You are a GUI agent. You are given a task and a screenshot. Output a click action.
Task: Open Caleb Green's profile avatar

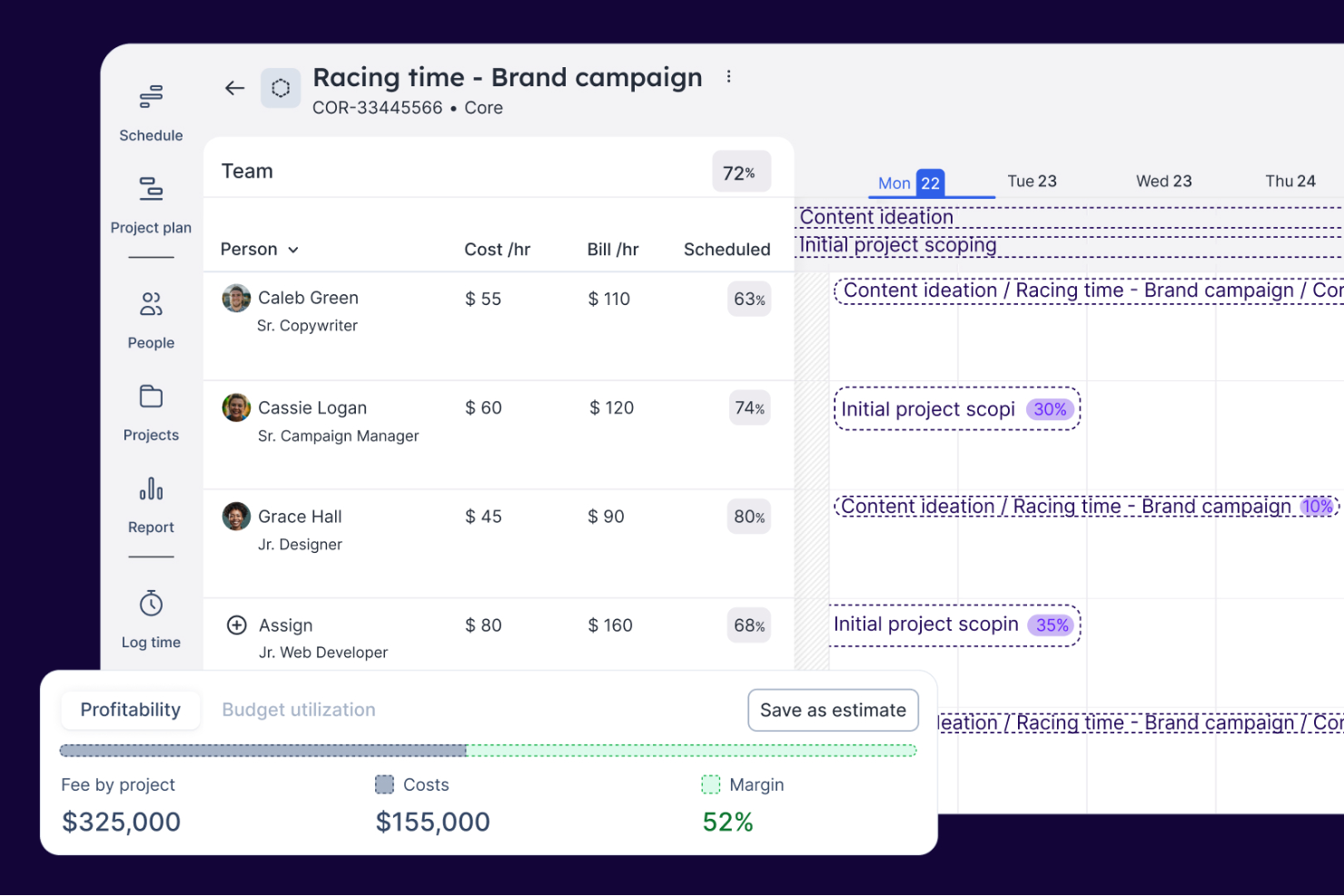point(236,298)
